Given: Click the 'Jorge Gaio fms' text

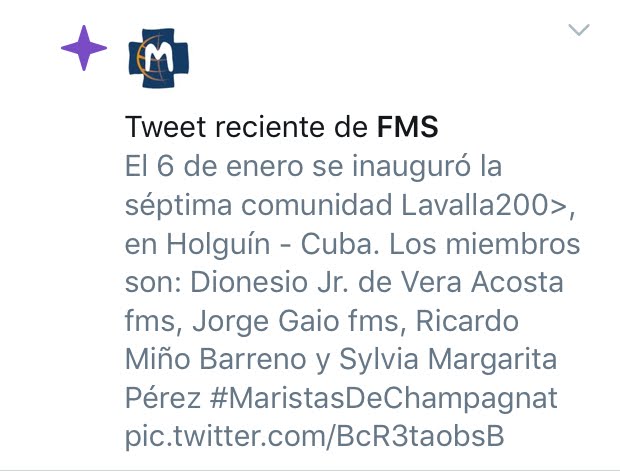Looking at the screenshot, I should [x=299, y=321].
